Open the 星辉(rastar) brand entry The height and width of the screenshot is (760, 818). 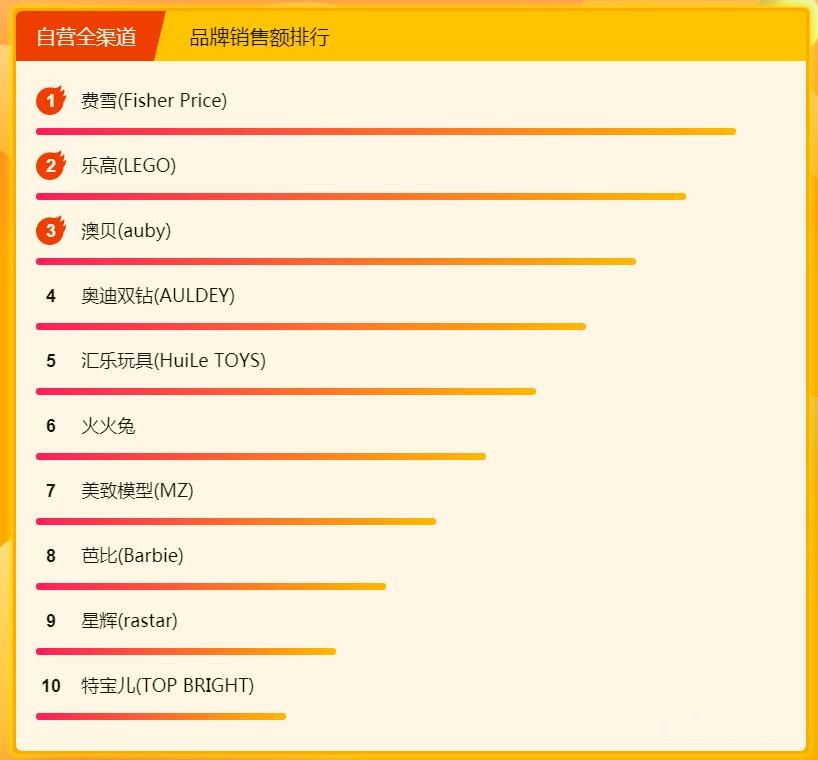[129, 621]
